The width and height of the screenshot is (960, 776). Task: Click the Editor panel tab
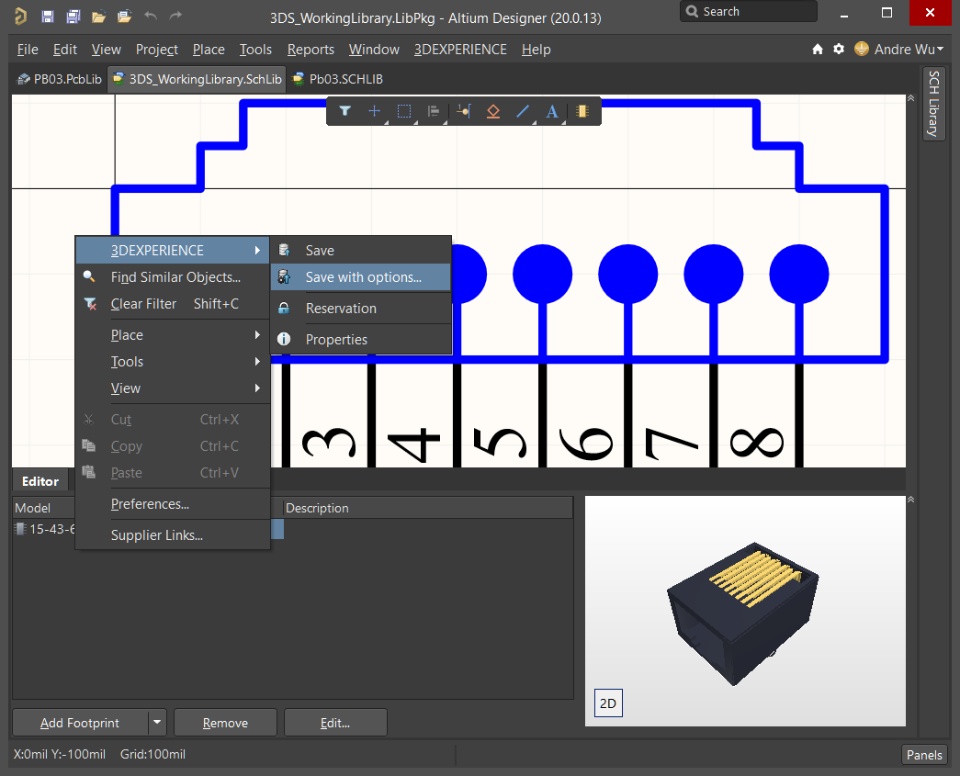(x=40, y=481)
